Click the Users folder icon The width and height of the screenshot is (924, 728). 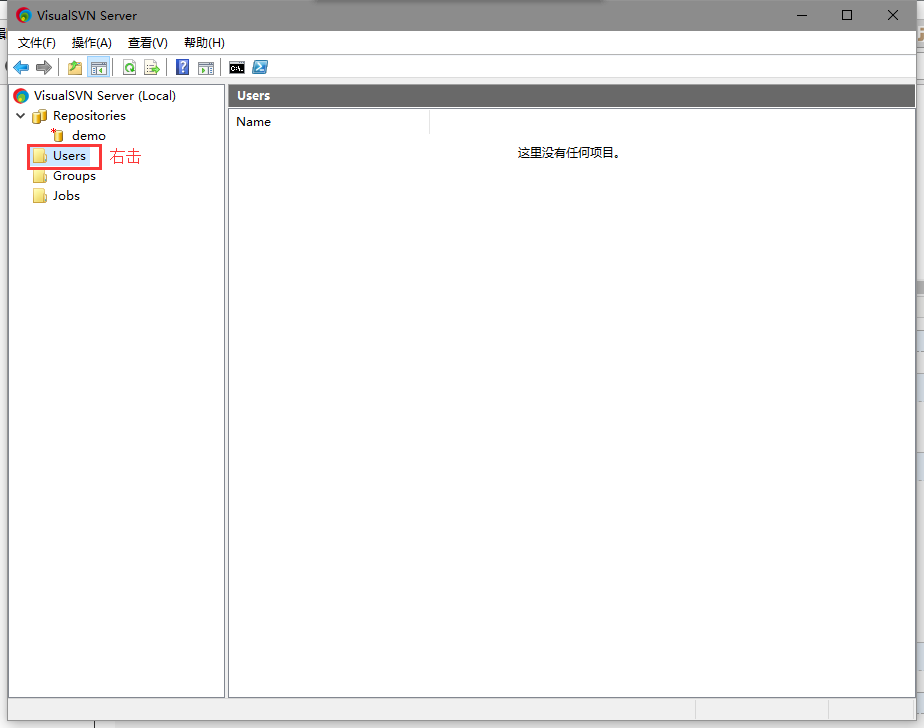(39, 156)
